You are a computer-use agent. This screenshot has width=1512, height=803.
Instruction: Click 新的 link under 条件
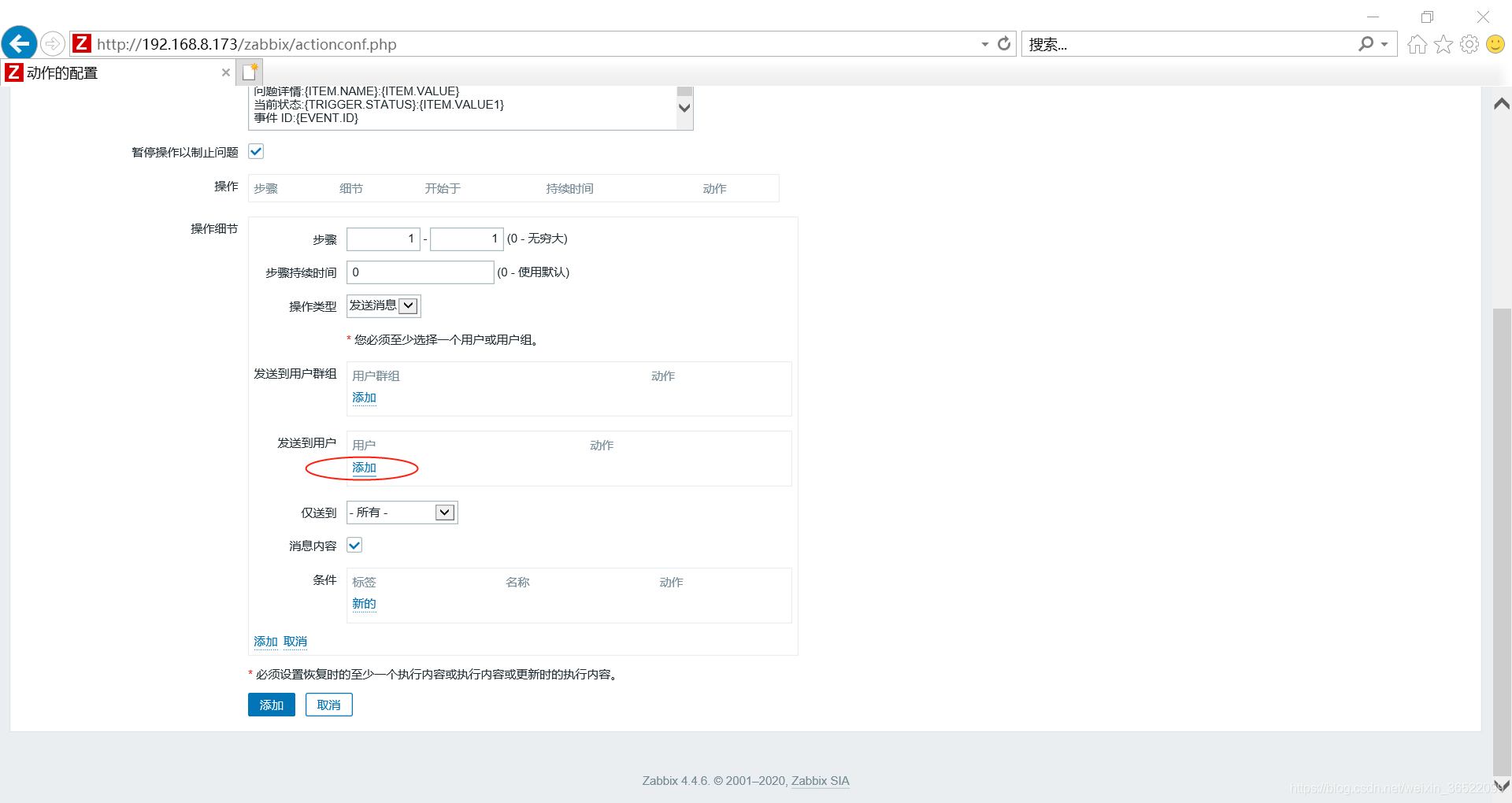(364, 604)
